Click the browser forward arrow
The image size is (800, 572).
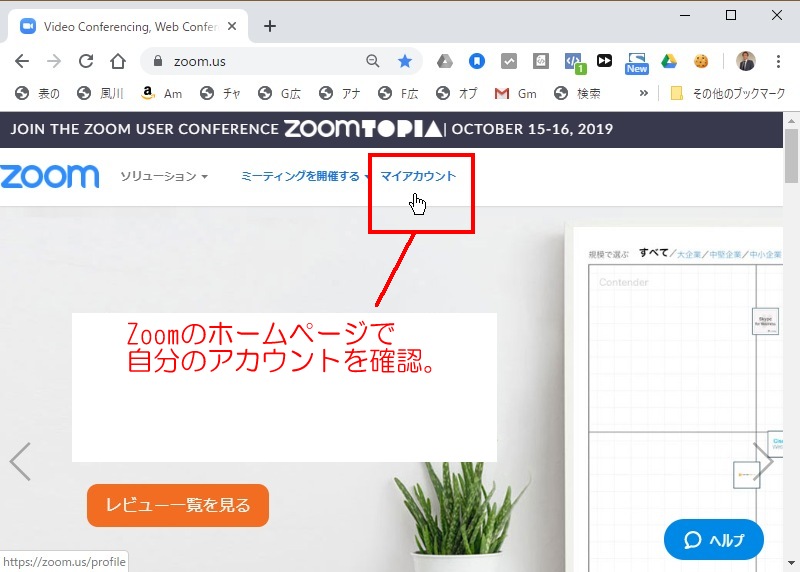(x=54, y=62)
